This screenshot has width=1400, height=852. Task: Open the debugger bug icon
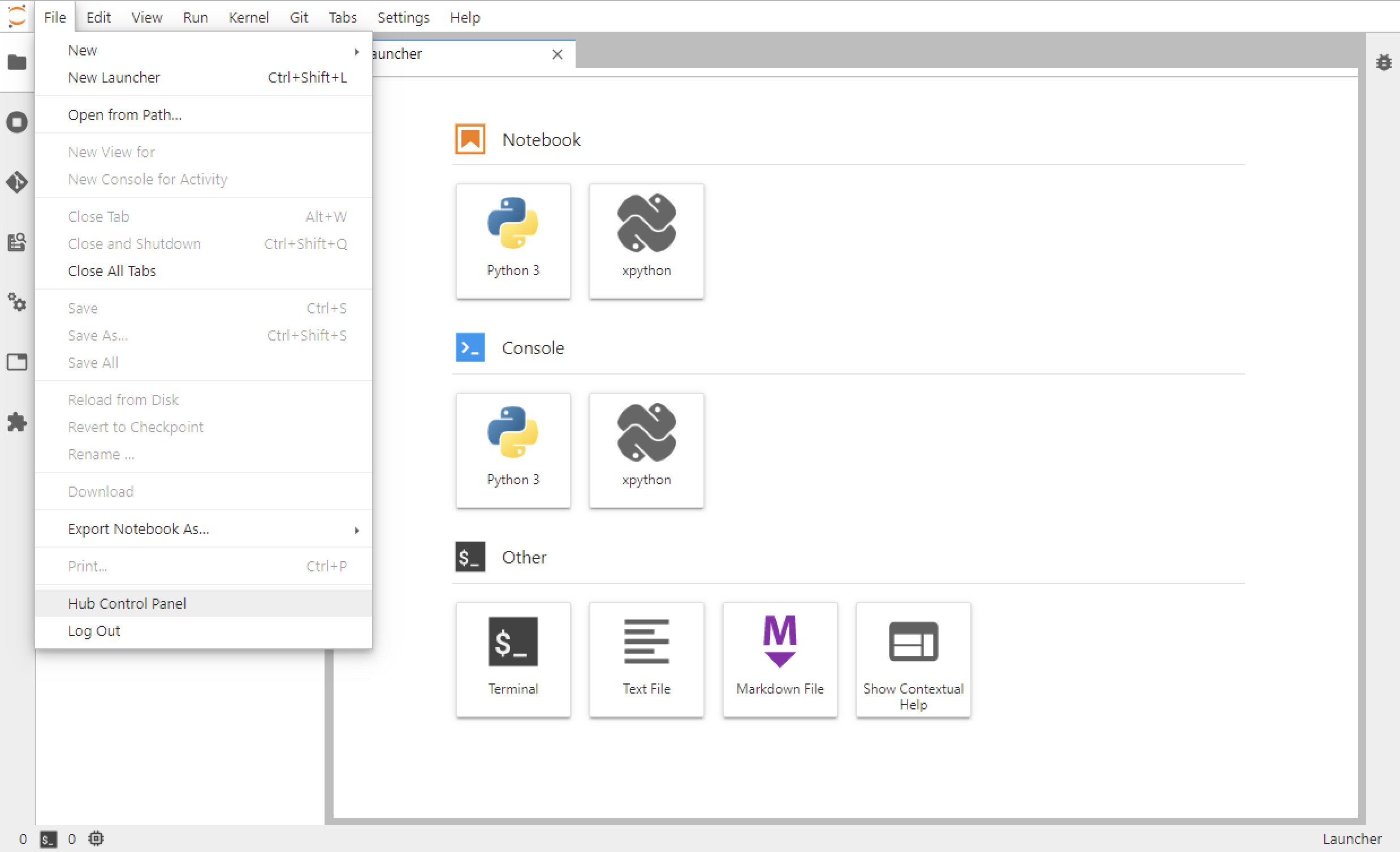pos(1384,62)
